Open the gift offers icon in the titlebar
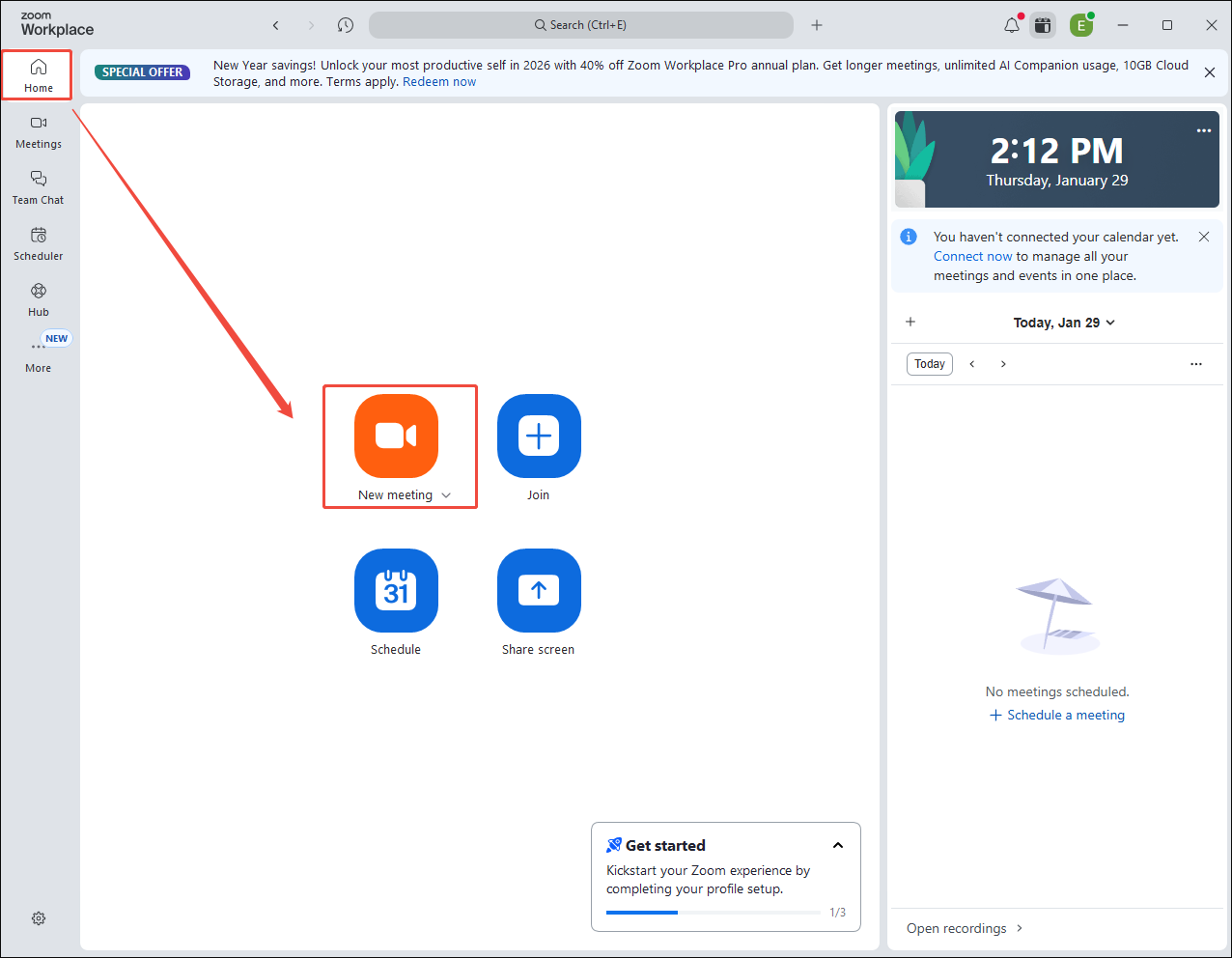This screenshot has width=1232, height=958. point(1043,24)
